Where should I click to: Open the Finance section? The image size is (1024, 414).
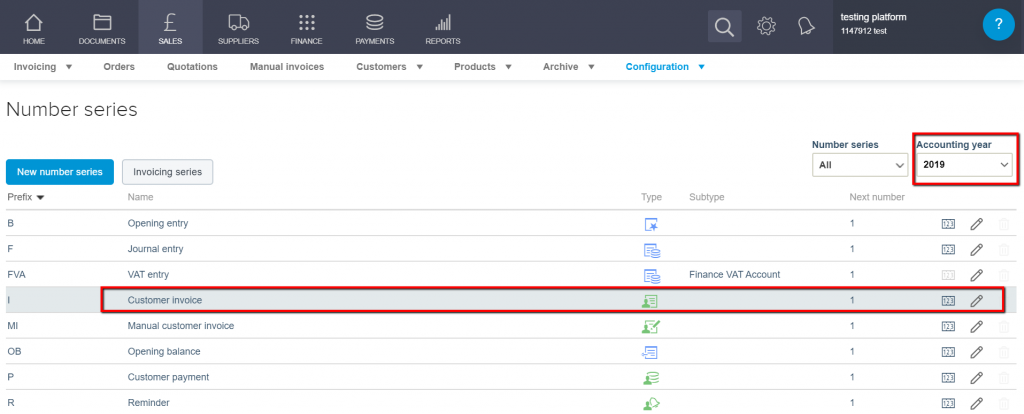coord(306,27)
